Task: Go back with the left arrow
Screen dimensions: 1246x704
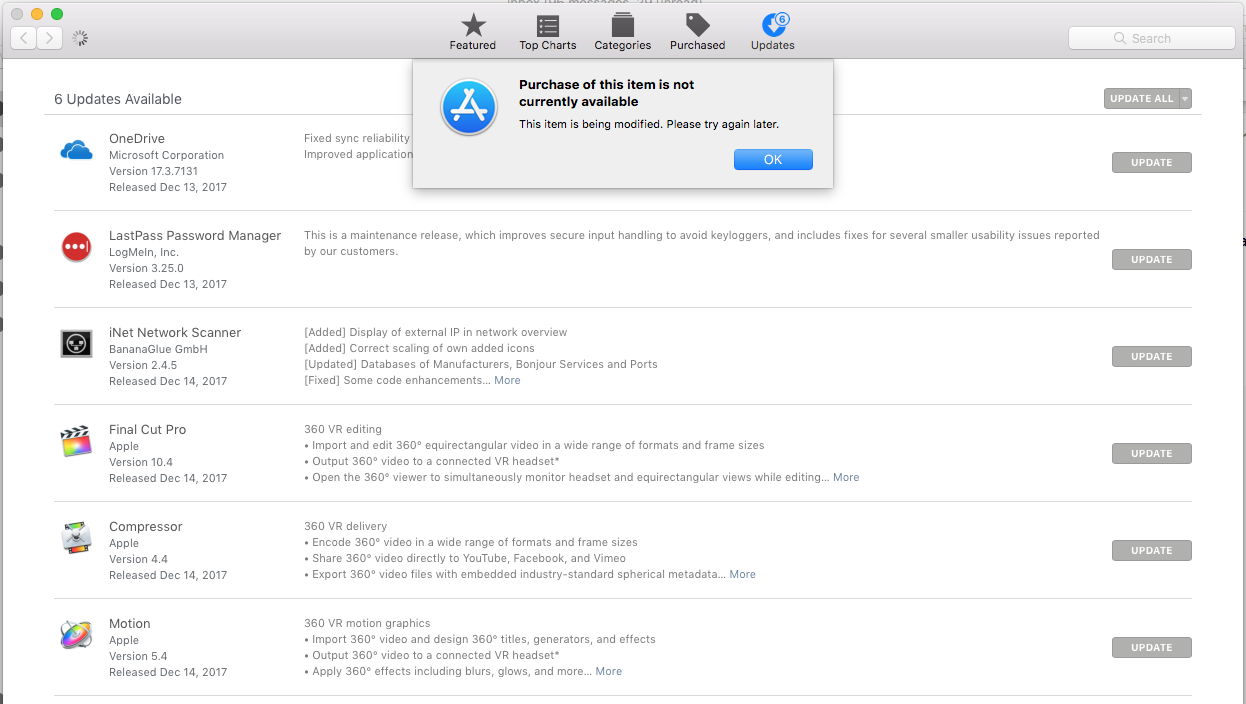Action: (24, 38)
